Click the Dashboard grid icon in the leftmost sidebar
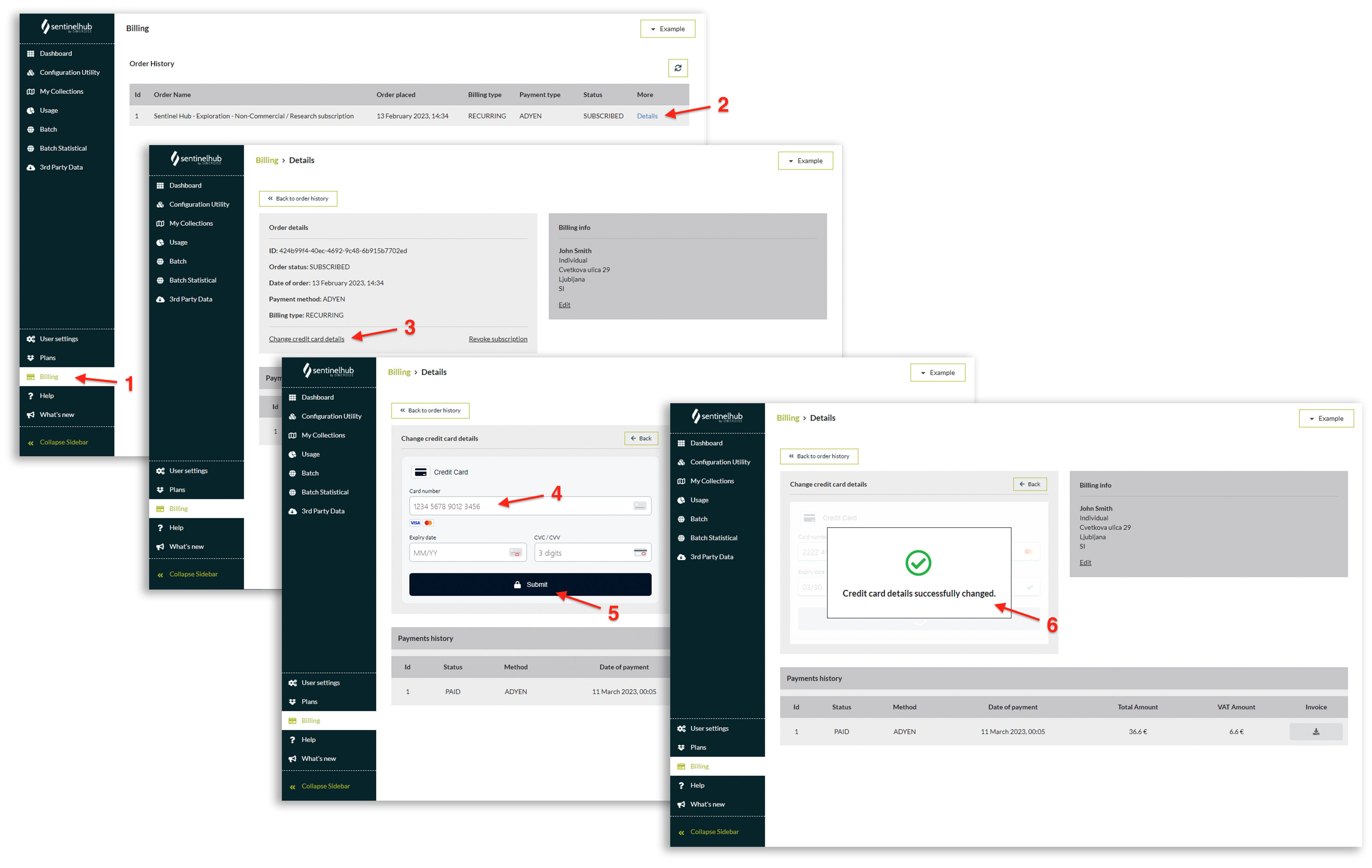The image size is (1372, 868). (x=31, y=54)
